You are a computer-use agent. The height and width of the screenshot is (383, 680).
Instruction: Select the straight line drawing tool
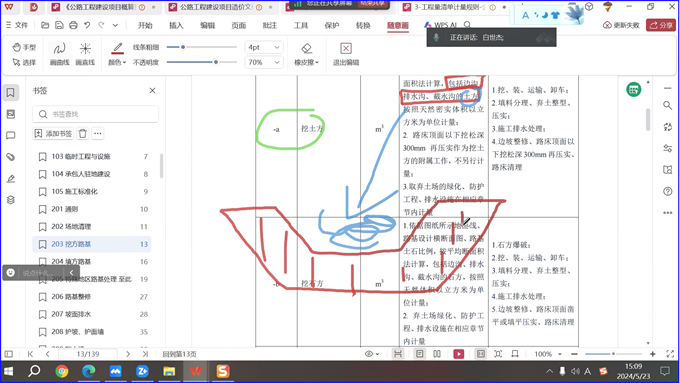coord(85,54)
